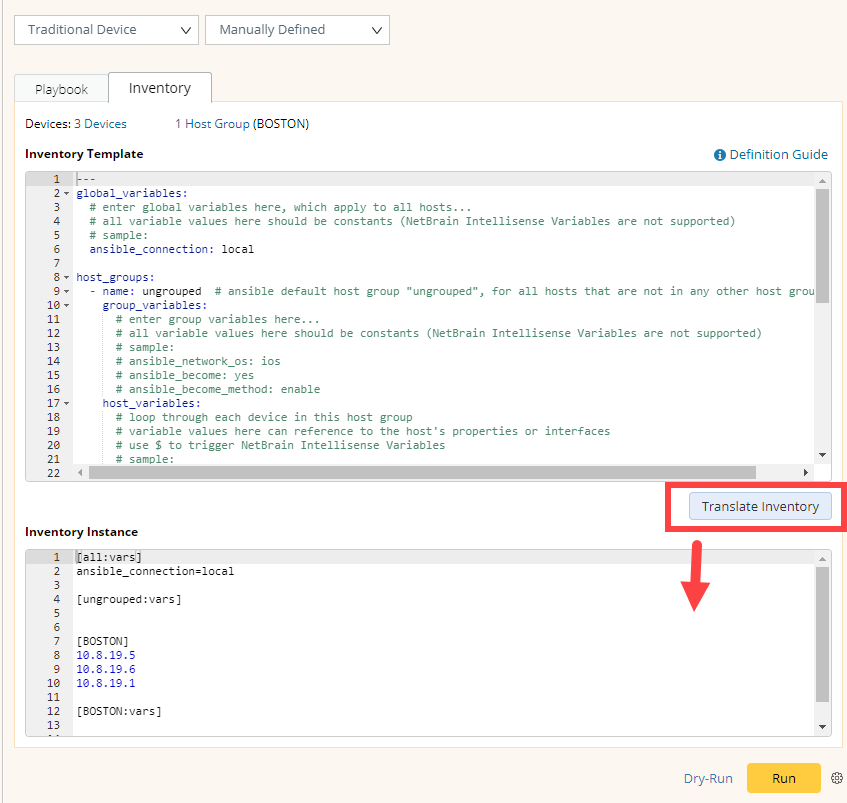847x803 pixels.
Task: Click the Inventory Template horizontal scrollbar
Action: click(x=420, y=472)
